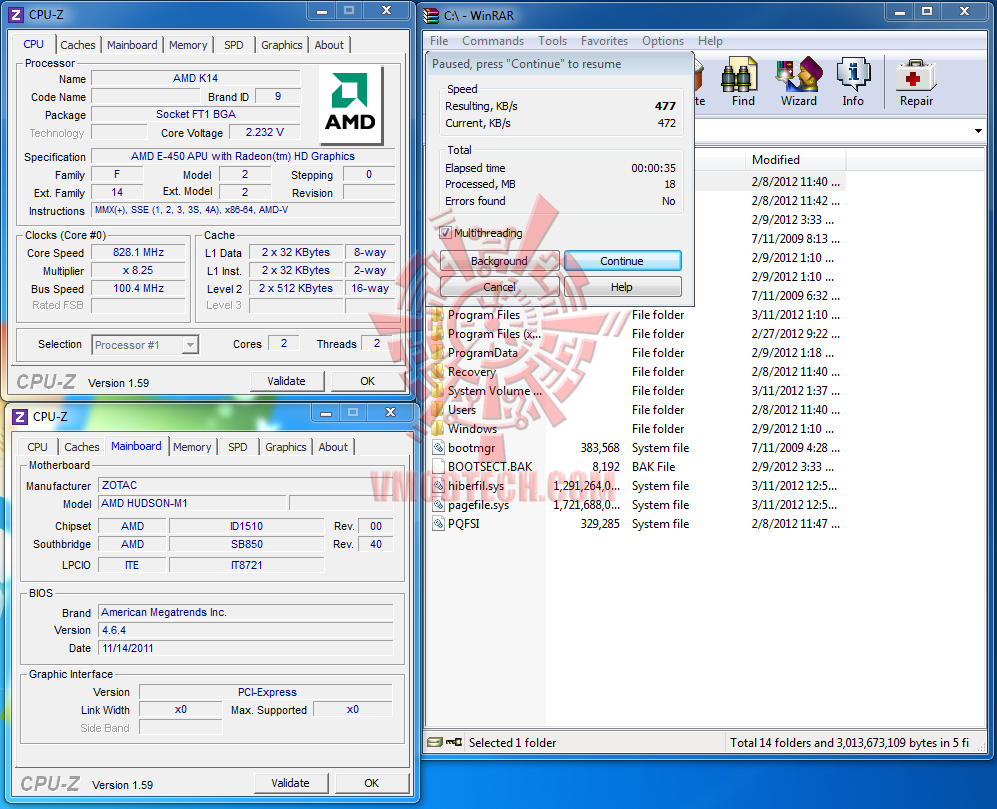Open the Favorites menu in WinRAR
This screenshot has height=809, width=997.
pos(604,41)
